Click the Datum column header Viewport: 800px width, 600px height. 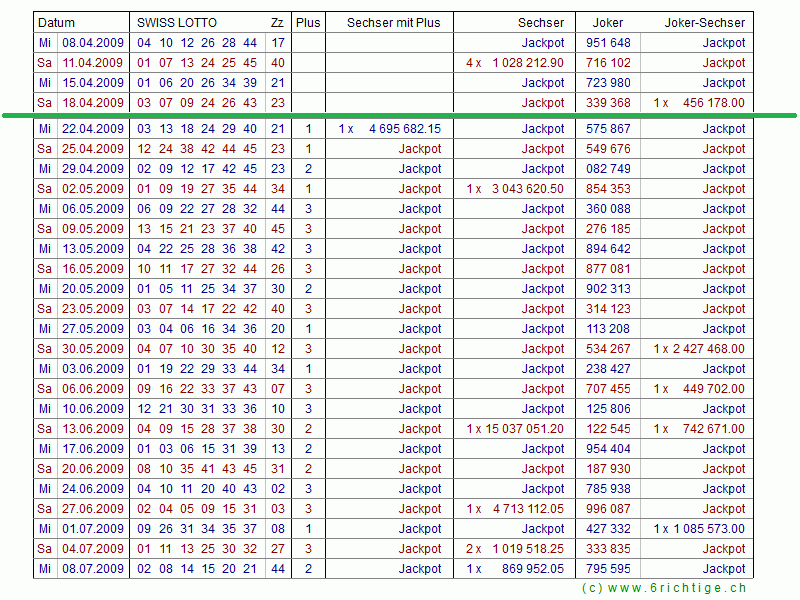(x=56, y=23)
